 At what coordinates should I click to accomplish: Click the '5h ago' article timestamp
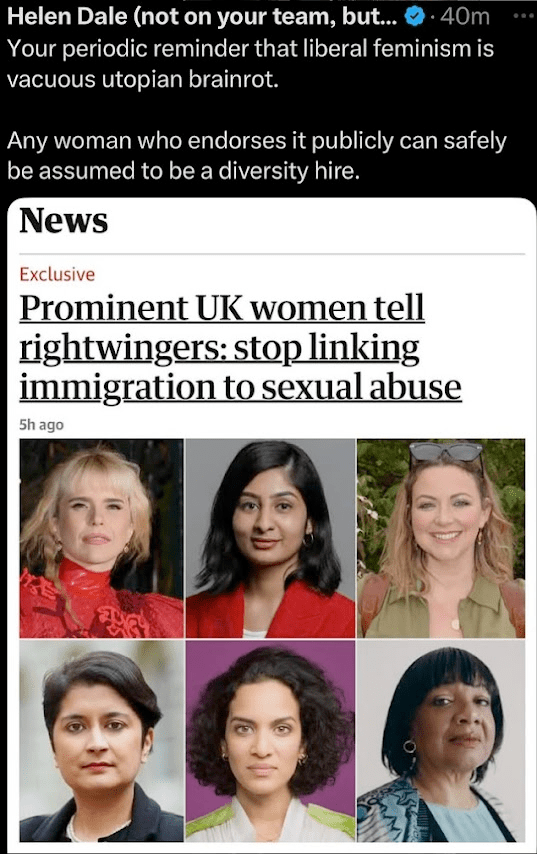(41, 424)
